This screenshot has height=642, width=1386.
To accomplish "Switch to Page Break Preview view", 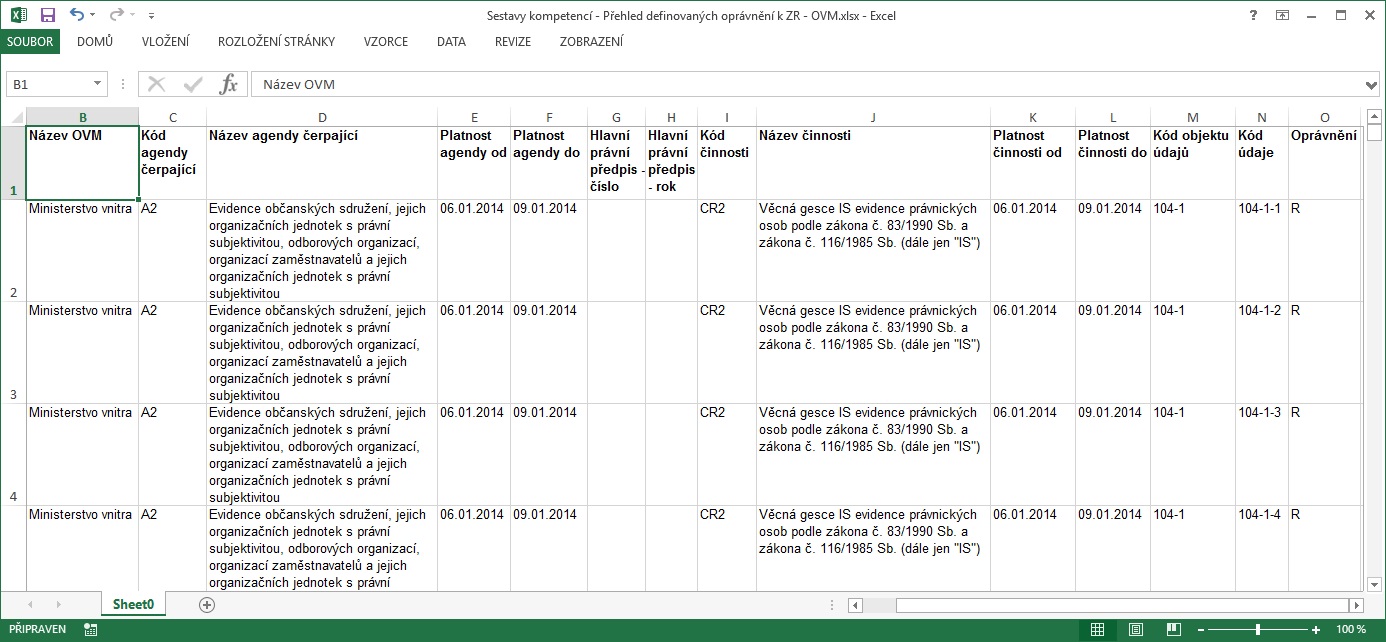I will [1172, 629].
